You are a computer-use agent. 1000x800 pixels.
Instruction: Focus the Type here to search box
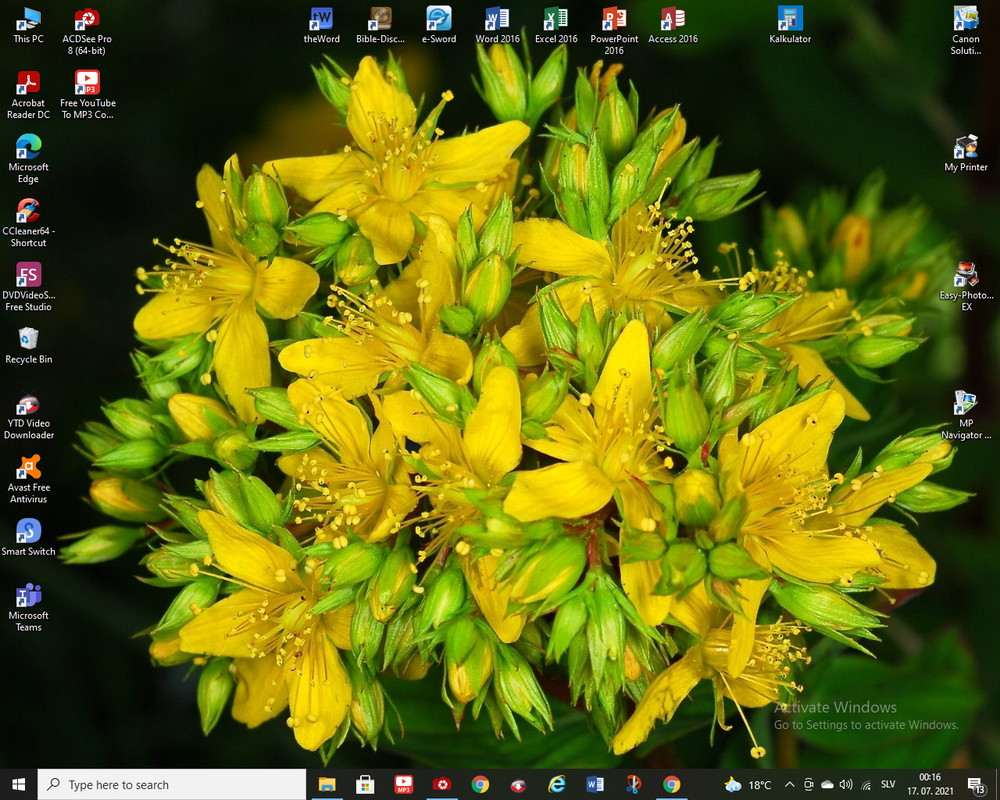pos(172,784)
